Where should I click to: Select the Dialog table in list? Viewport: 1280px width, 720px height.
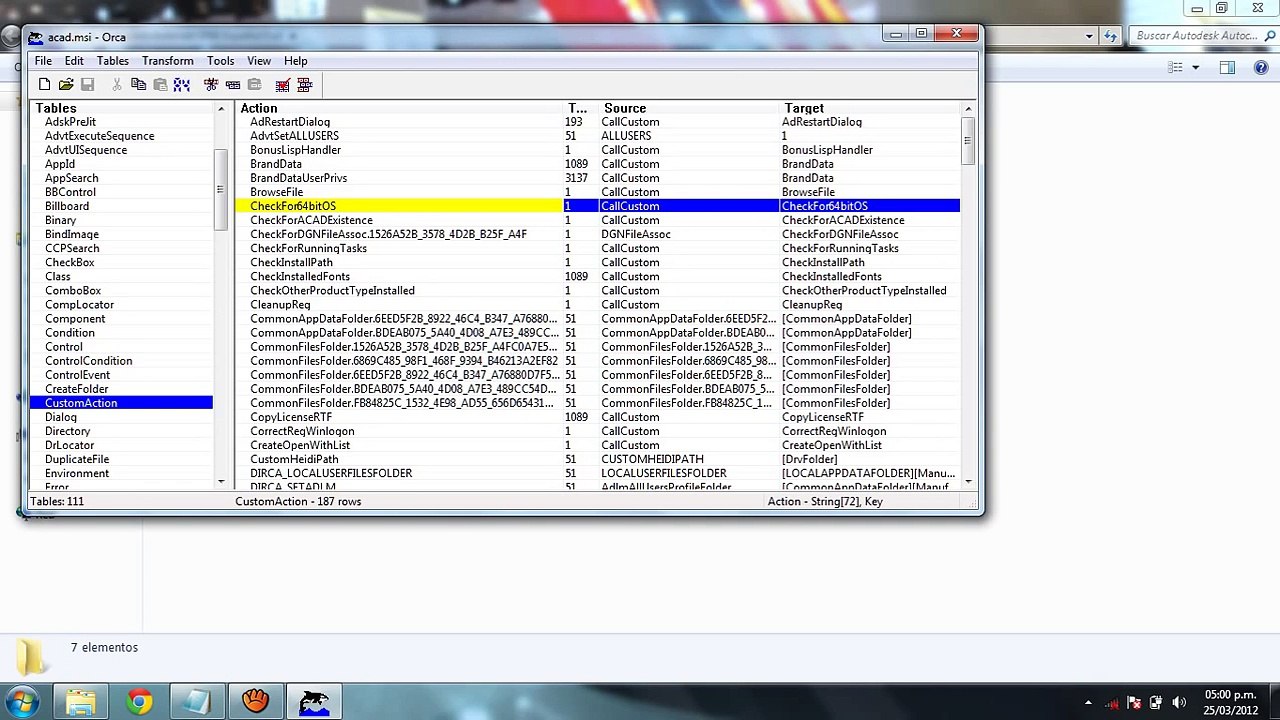pos(61,417)
